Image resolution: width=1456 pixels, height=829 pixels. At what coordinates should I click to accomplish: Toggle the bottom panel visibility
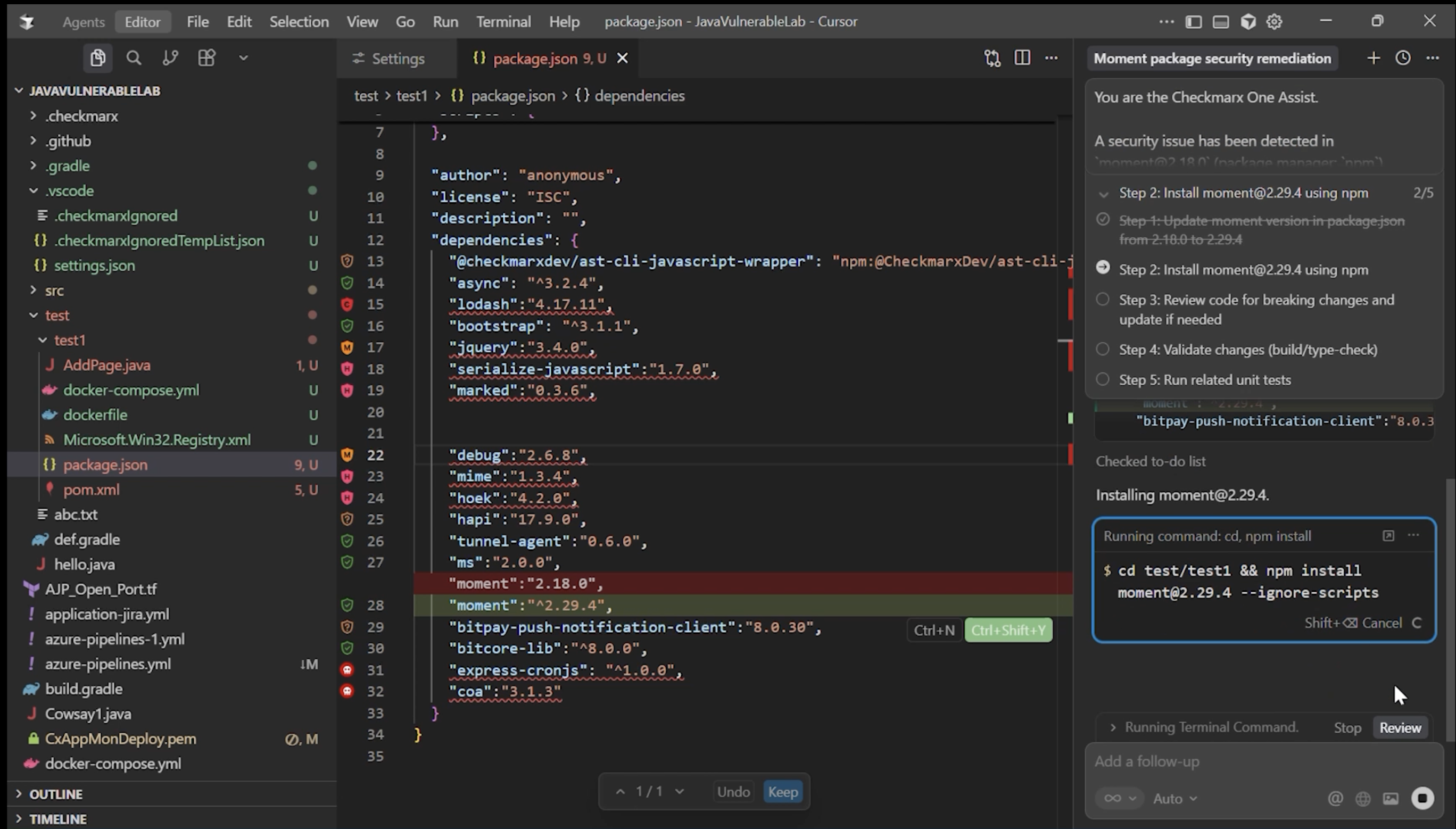[1220, 21]
